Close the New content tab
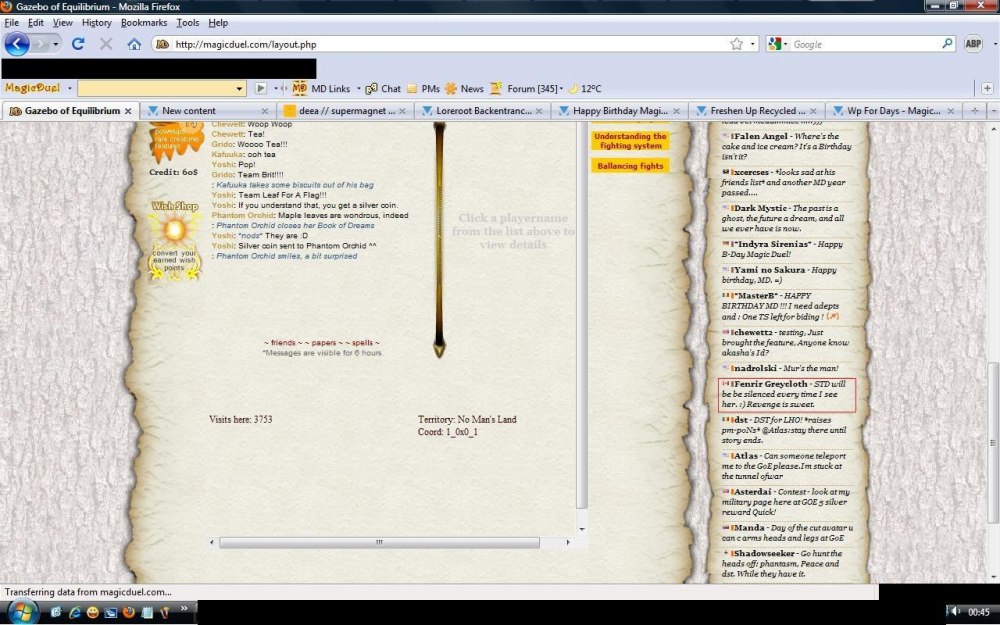The height and width of the screenshot is (625, 1000). [x=265, y=111]
